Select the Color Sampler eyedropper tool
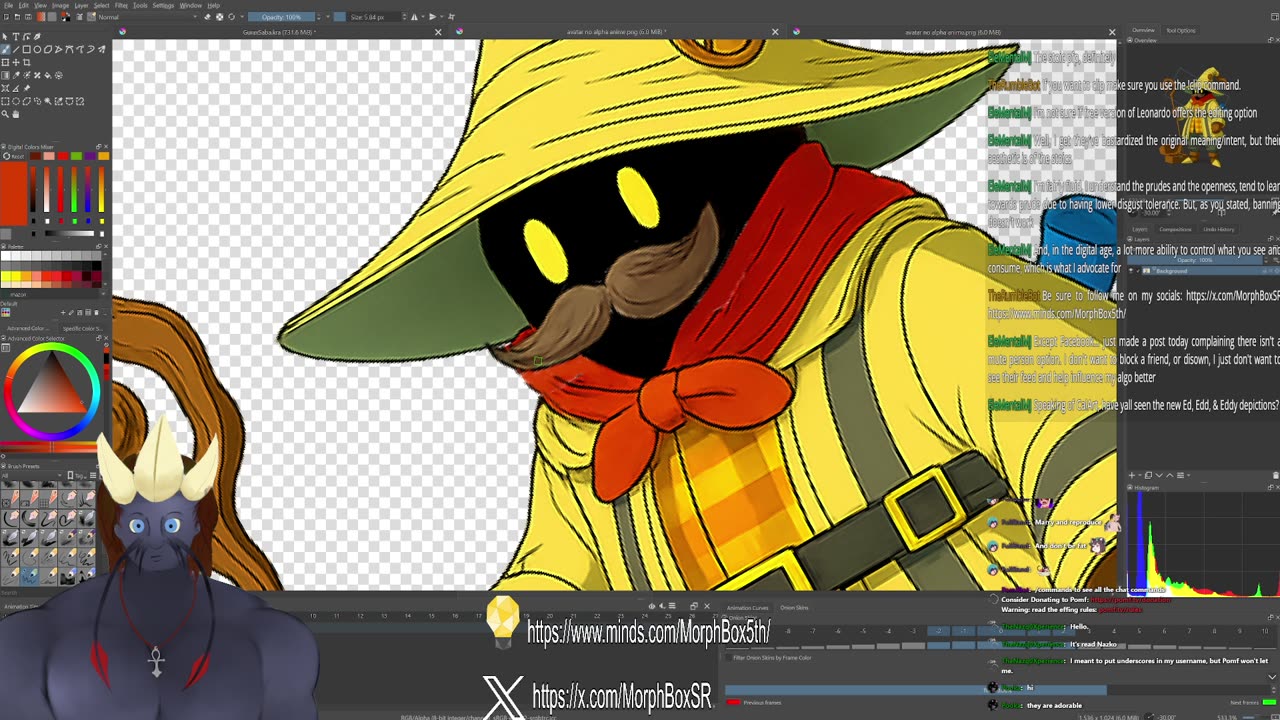This screenshot has height=720, width=1280. tap(16, 76)
